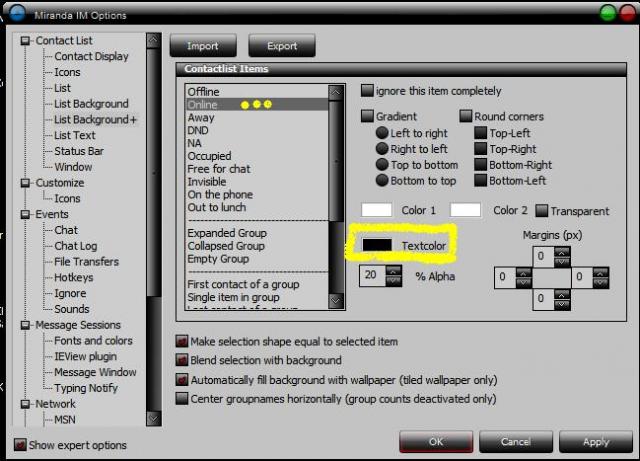Viewport: 640px width, 461px height.
Task: Select 'Right to left' gradient radio
Action: pyautogui.click(x=382, y=149)
